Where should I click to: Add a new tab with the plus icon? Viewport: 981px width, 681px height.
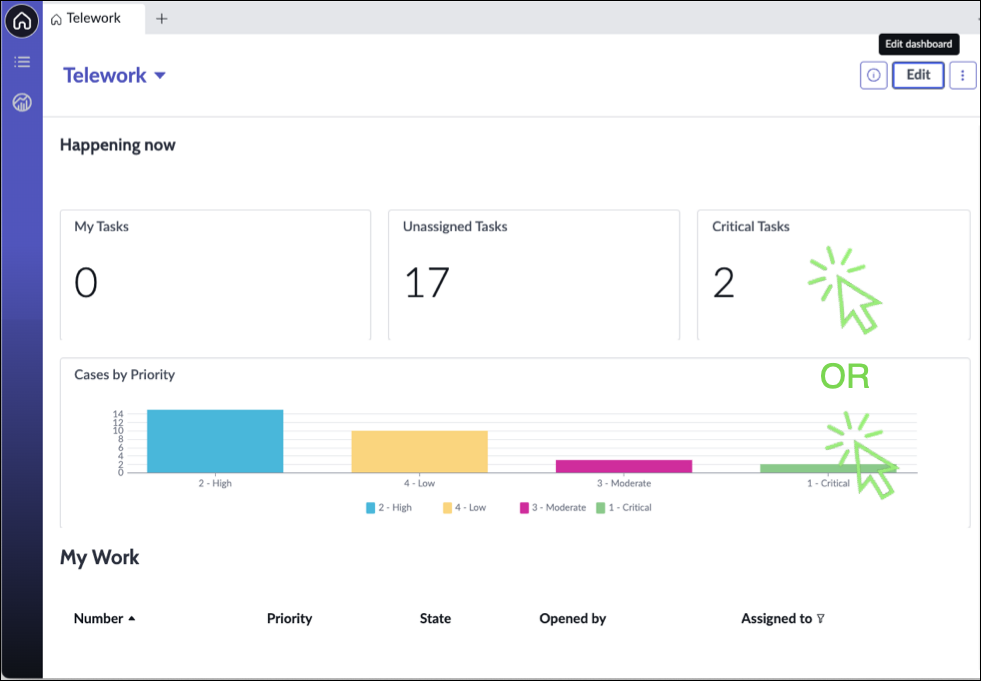[x=162, y=18]
